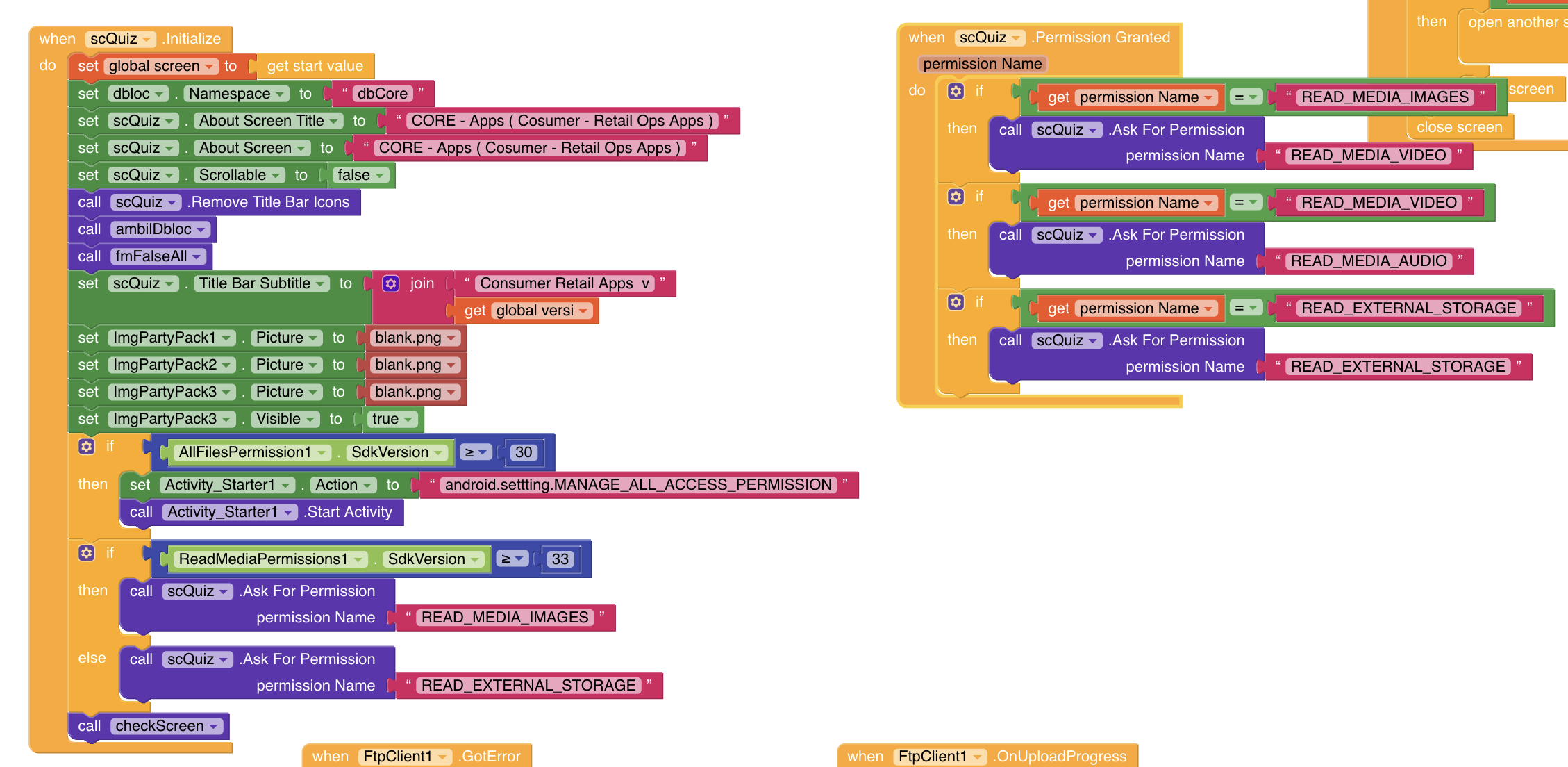Click the dbCore text string field
The image size is (1568, 767).
pyautogui.click(x=382, y=94)
